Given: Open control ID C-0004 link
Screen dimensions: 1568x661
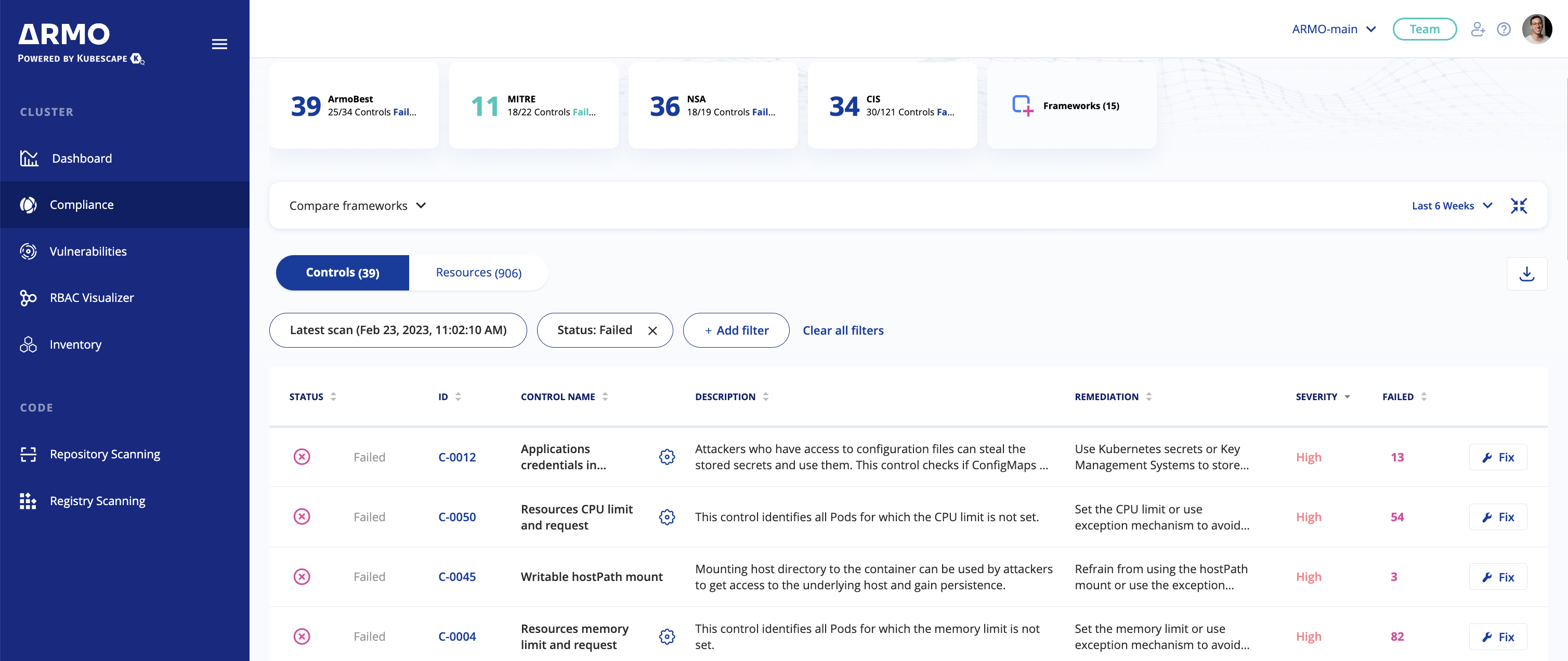Looking at the screenshot, I should tap(457, 637).
